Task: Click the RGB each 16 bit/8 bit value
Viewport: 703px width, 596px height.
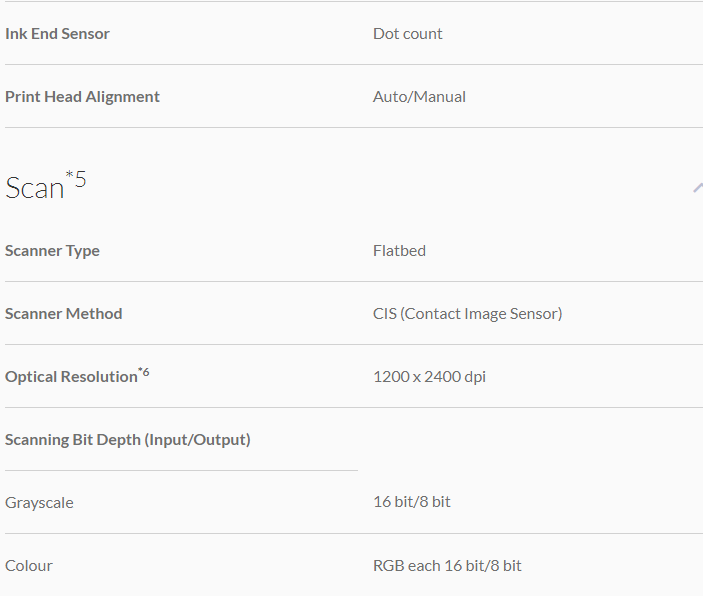Action: point(447,566)
